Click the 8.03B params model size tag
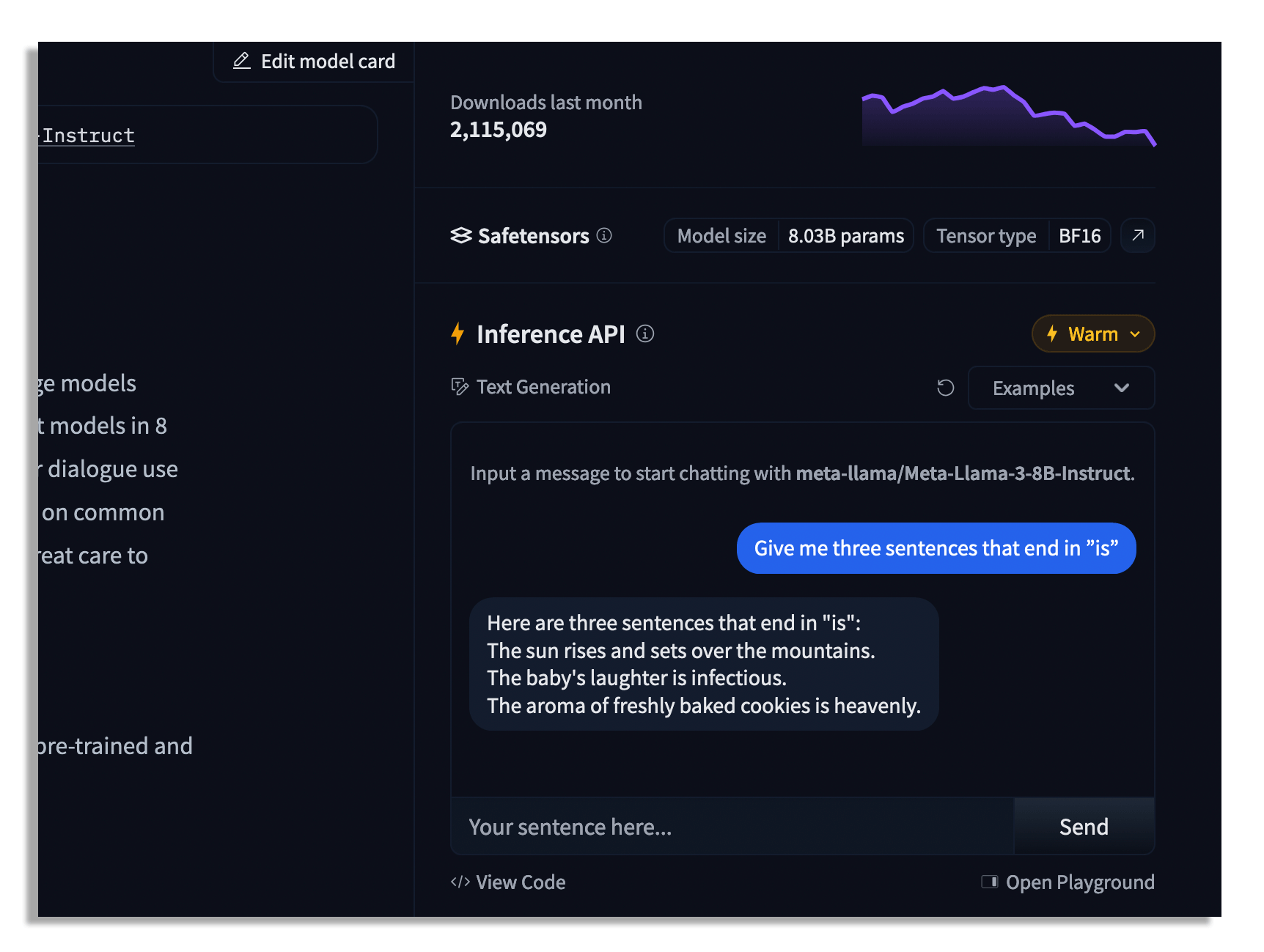Viewport: 1264px width, 952px height. pyautogui.click(x=845, y=236)
